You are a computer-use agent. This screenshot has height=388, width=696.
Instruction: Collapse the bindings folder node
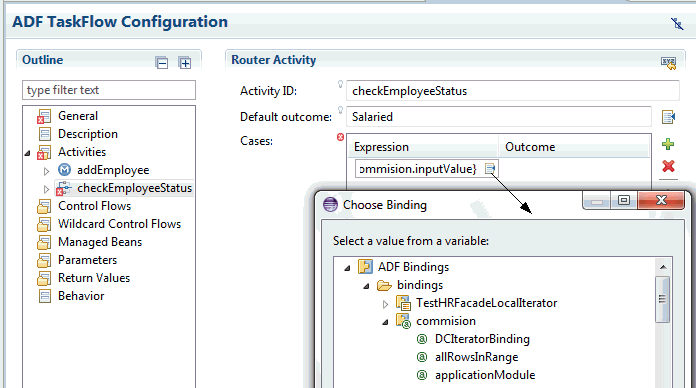pyautogui.click(x=367, y=286)
